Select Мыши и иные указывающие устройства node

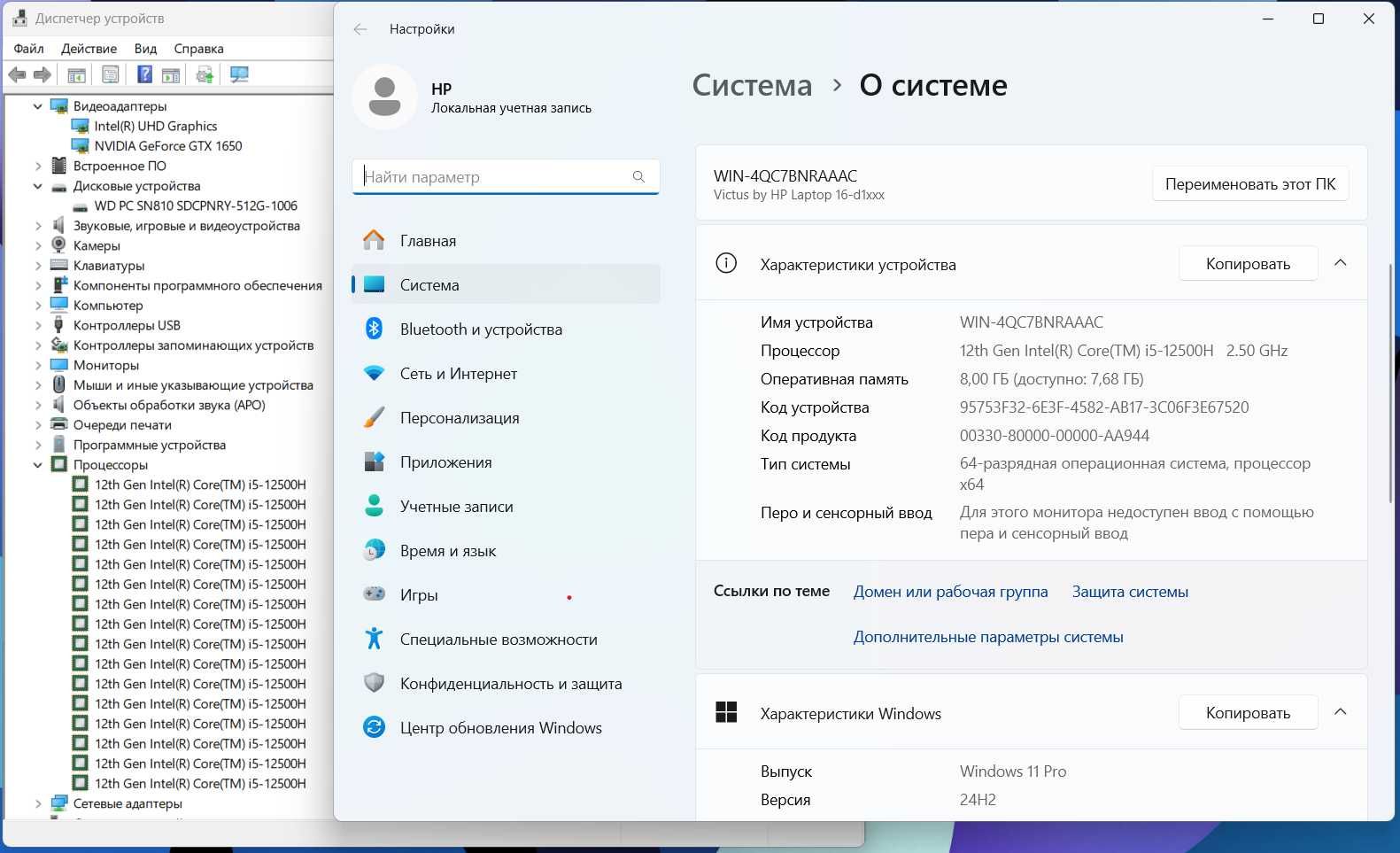pos(193,385)
